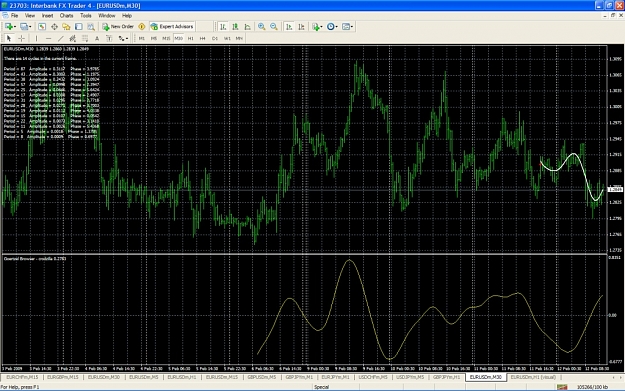Select the Text 'A' tool
Viewport: 625px width, 391px height.
click(x=97, y=38)
